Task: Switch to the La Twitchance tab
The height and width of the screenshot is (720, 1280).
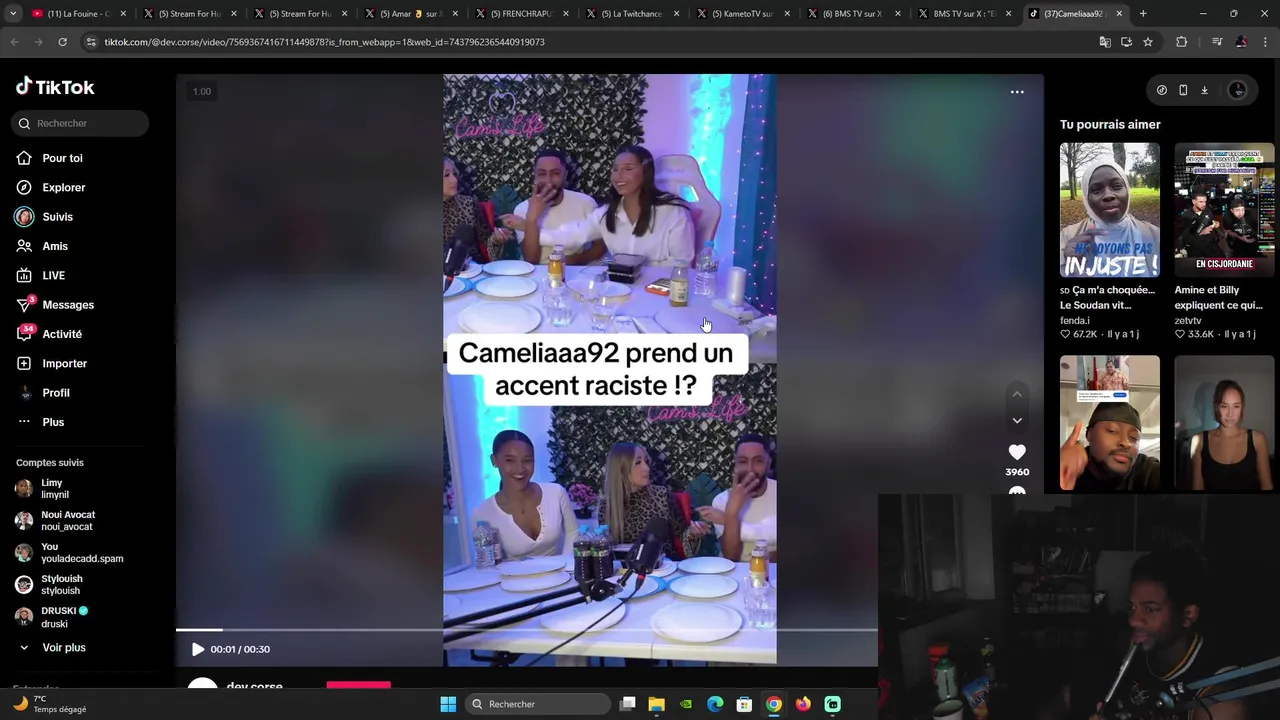Action: (630, 14)
